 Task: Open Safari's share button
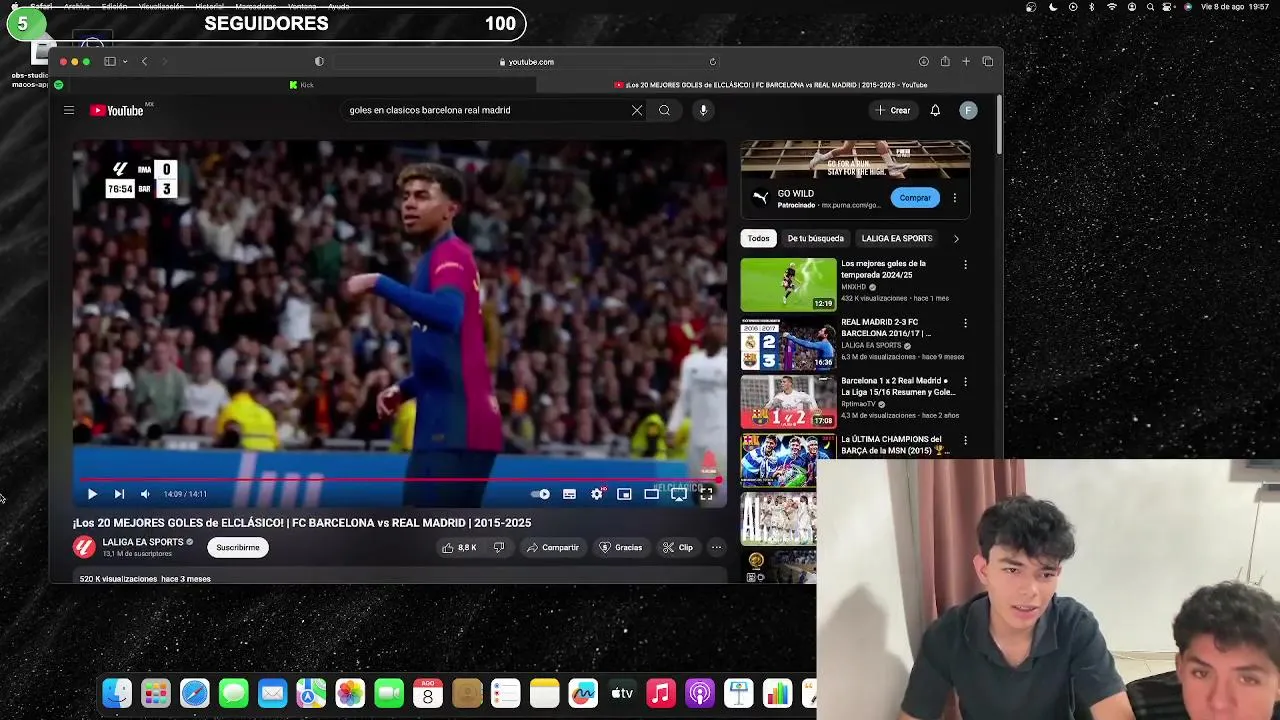[945, 62]
